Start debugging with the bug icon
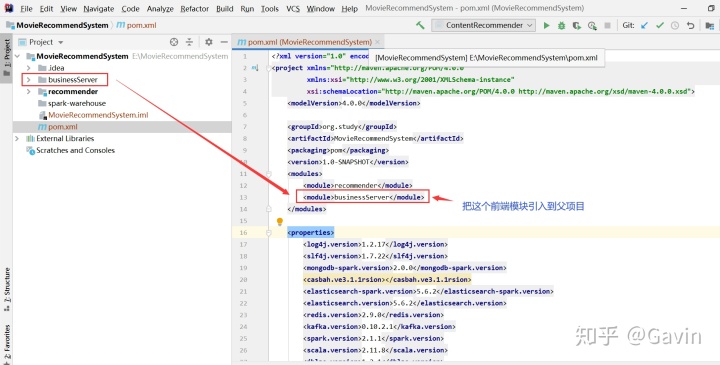The width and height of the screenshot is (720, 365). pos(562,26)
